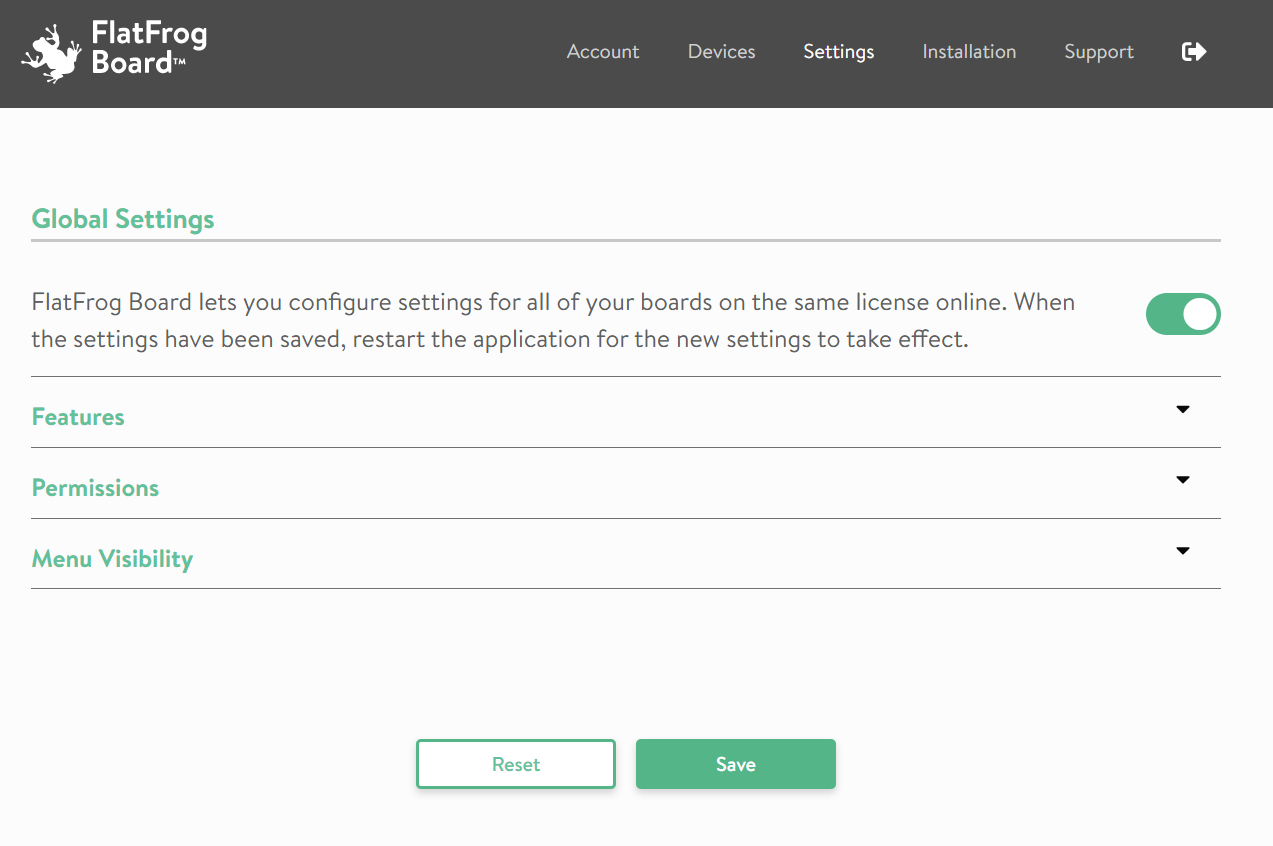This screenshot has height=846, width=1273.
Task: Open the Account page
Action: [603, 52]
